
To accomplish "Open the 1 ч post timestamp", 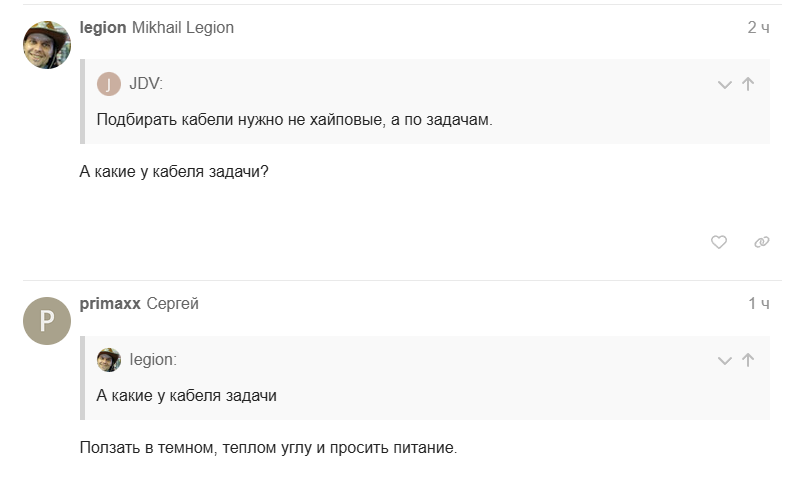I will [758, 304].
